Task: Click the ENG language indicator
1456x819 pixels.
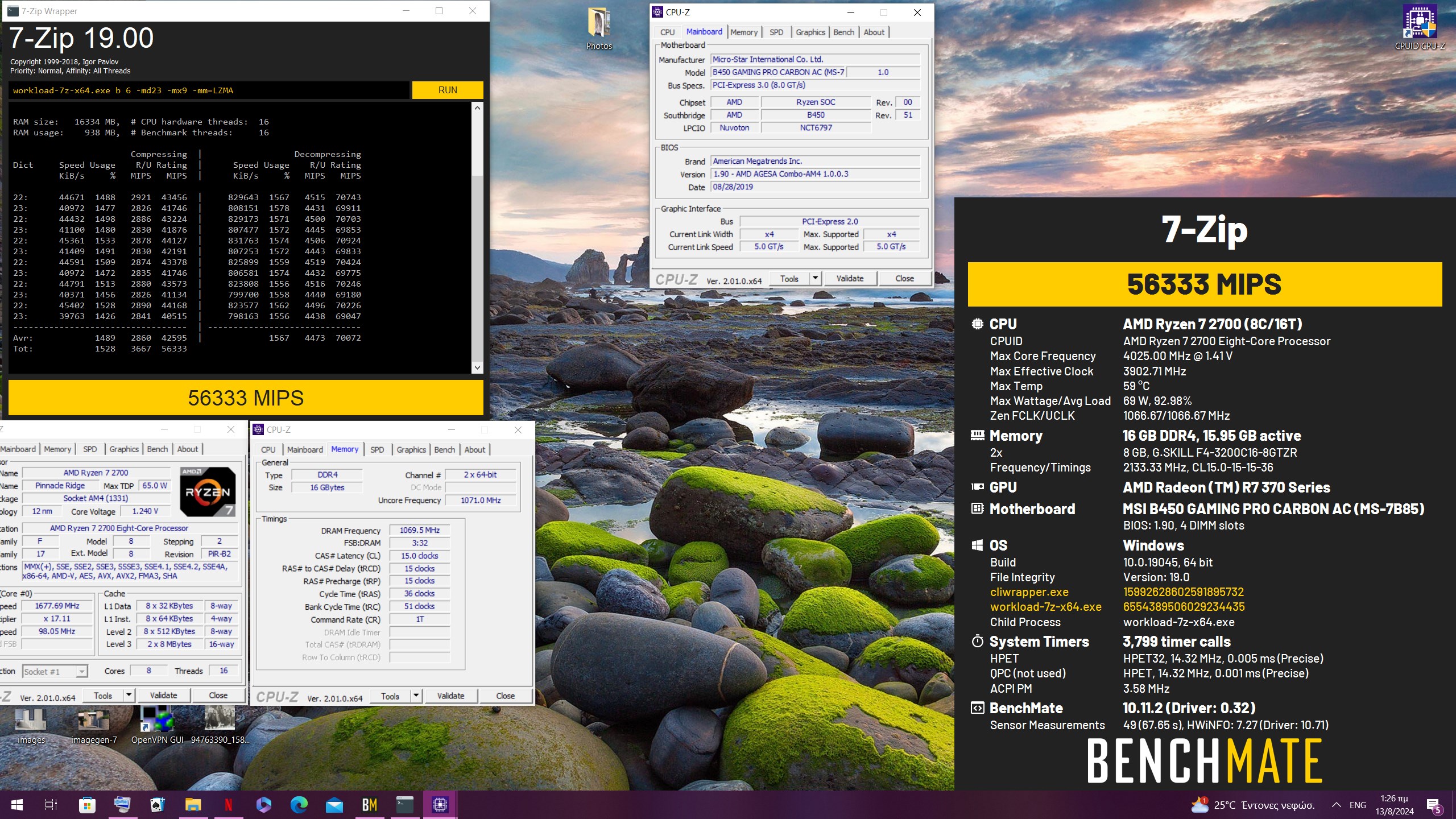Action: click(1358, 805)
